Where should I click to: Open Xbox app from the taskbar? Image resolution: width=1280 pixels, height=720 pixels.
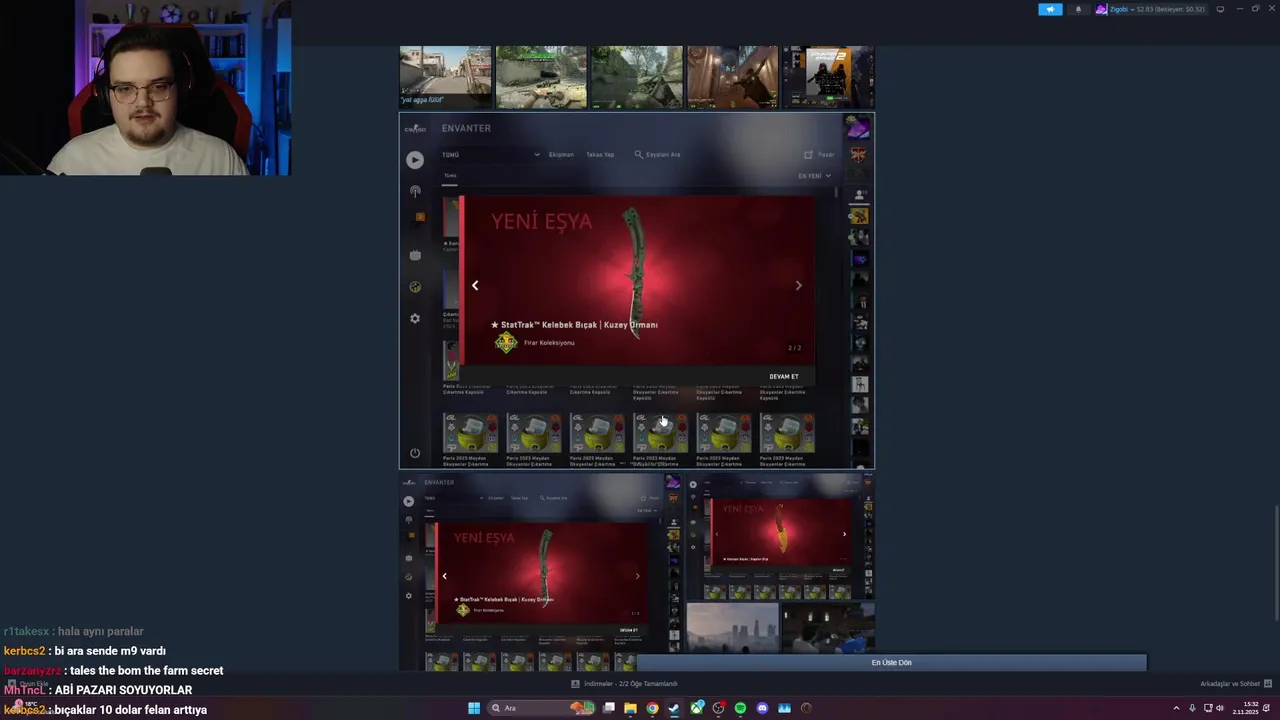tap(696, 708)
